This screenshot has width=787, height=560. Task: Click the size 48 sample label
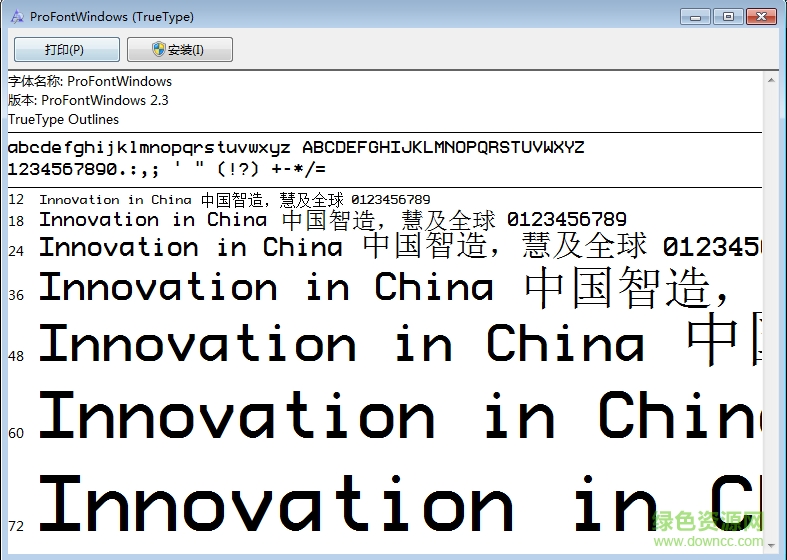(x=16, y=356)
